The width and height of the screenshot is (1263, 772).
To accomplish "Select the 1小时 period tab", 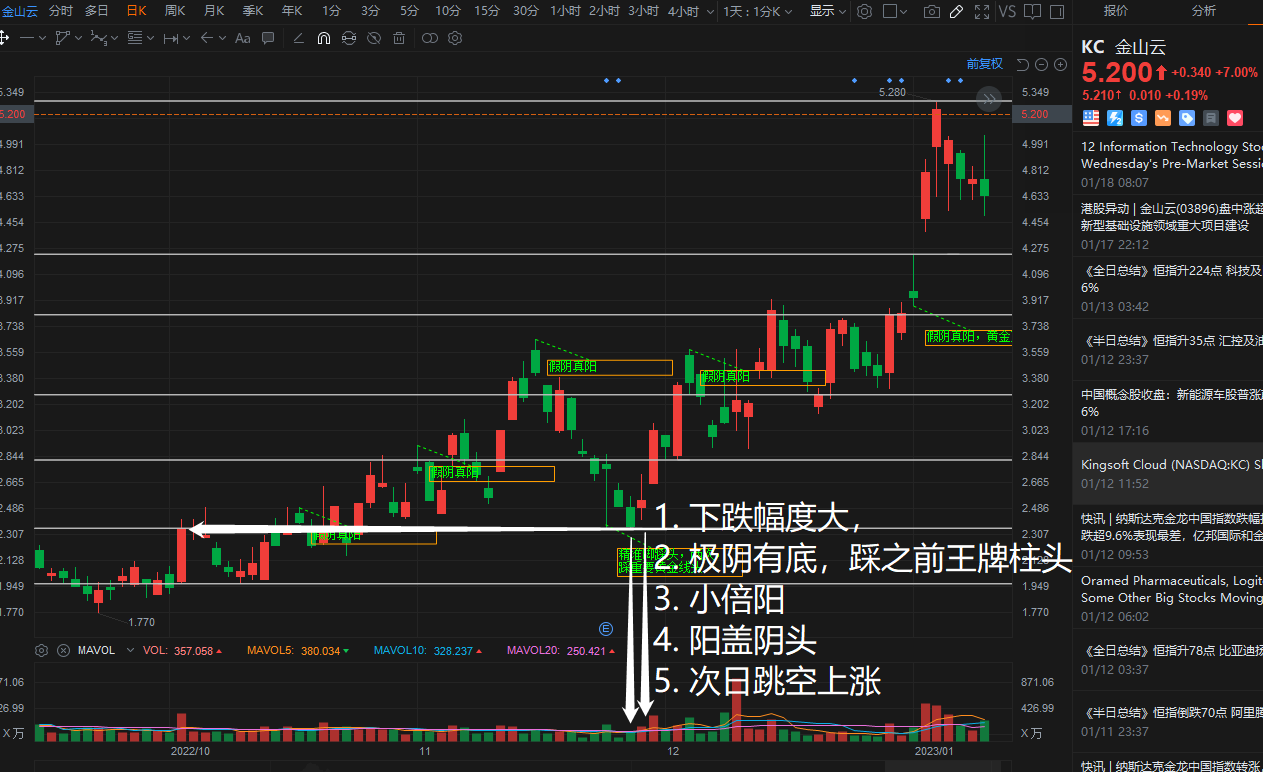I will (x=565, y=11).
